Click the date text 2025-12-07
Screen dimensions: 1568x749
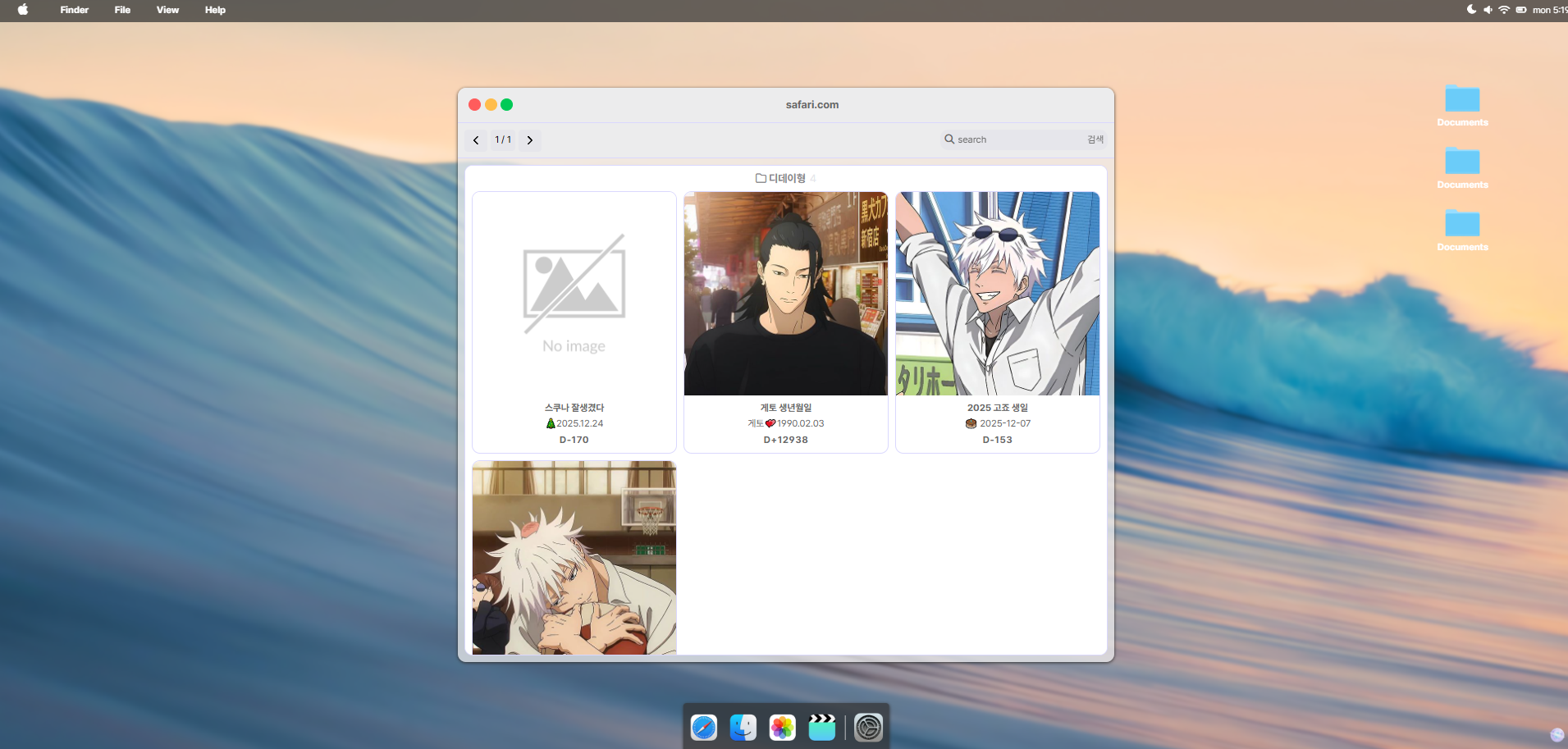click(x=1005, y=423)
